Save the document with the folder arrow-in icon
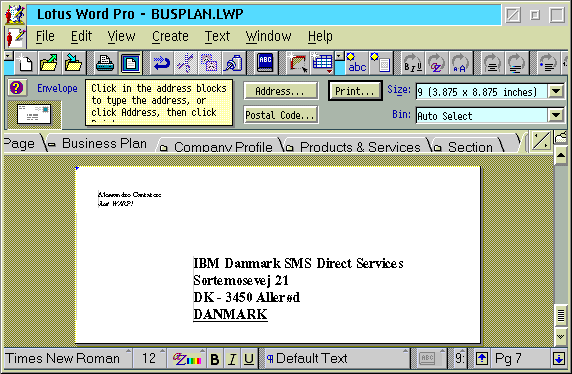 click(x=73, y=63)
